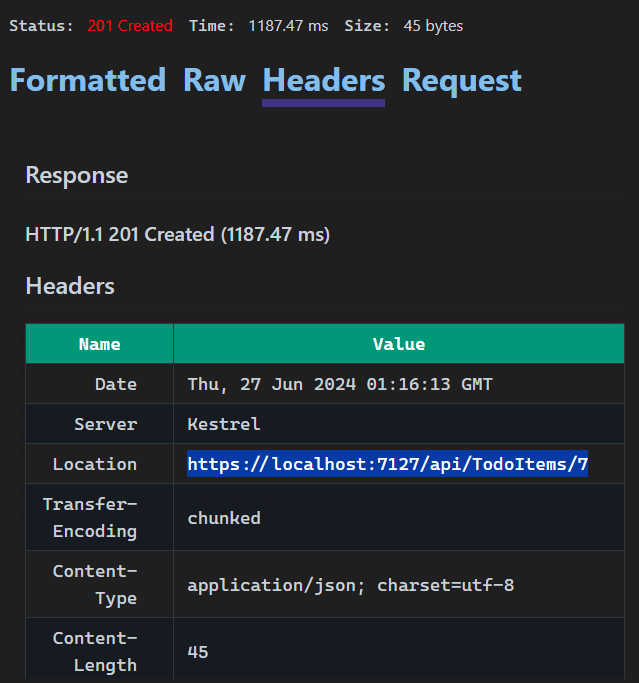Switch to the Request tab
The height and width of the screenshot is (683, 639).
[x=461, y=81]
